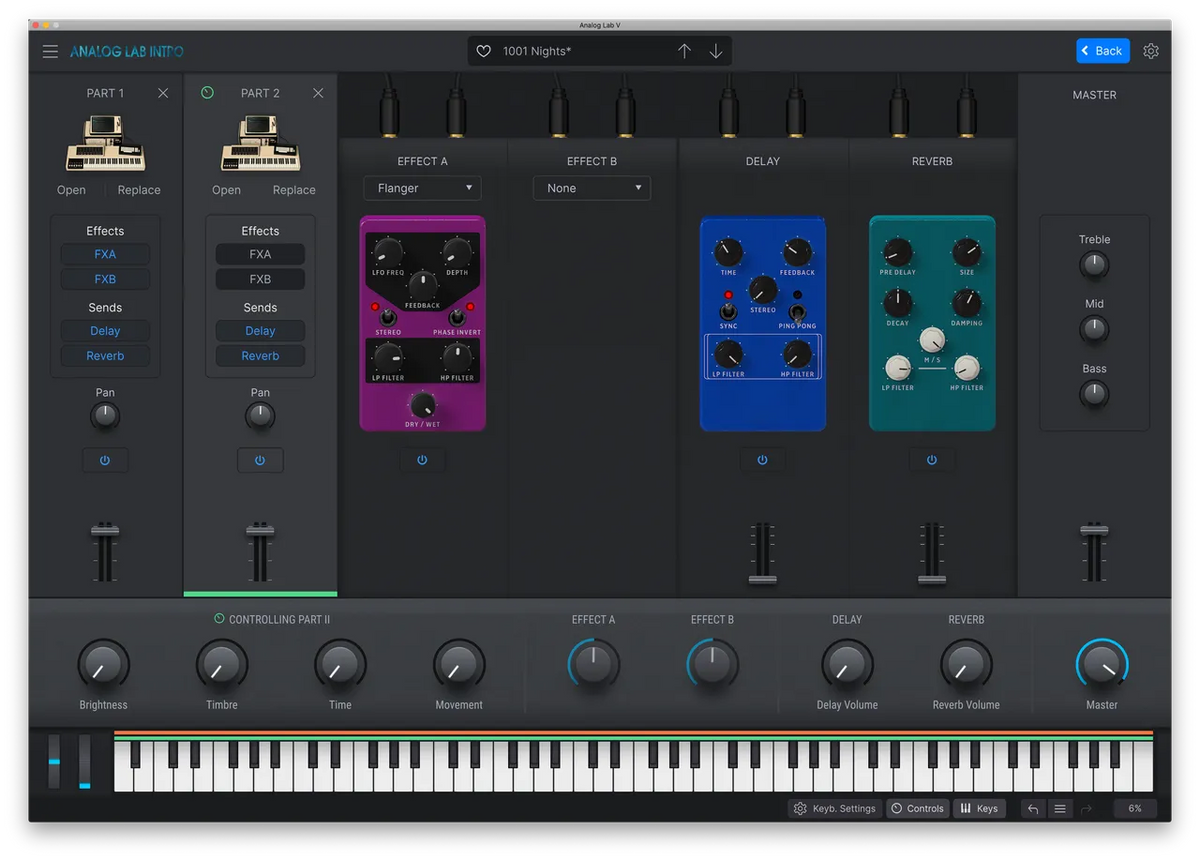
Task: Switch to the Controls tab at the bottom
Action: 917,808
